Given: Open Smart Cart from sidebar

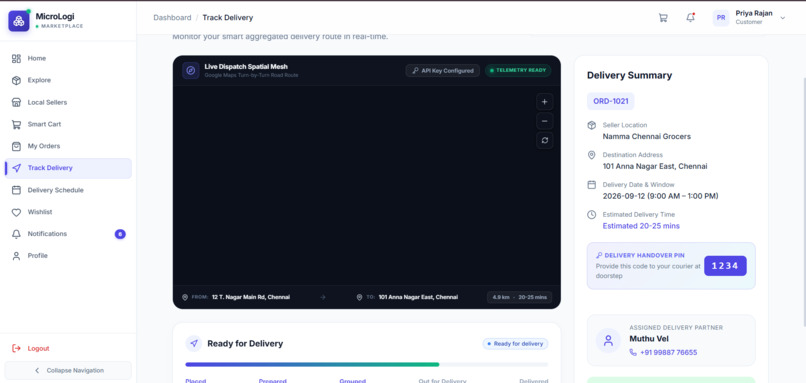Looking at the screenshot, I should click(68, 124).
